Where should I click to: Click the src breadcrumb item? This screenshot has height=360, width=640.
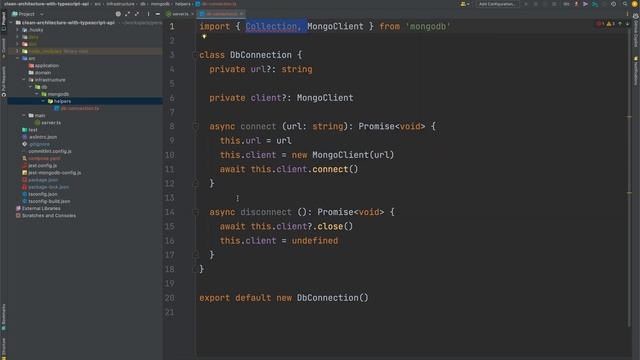click(x=98, y=4)
